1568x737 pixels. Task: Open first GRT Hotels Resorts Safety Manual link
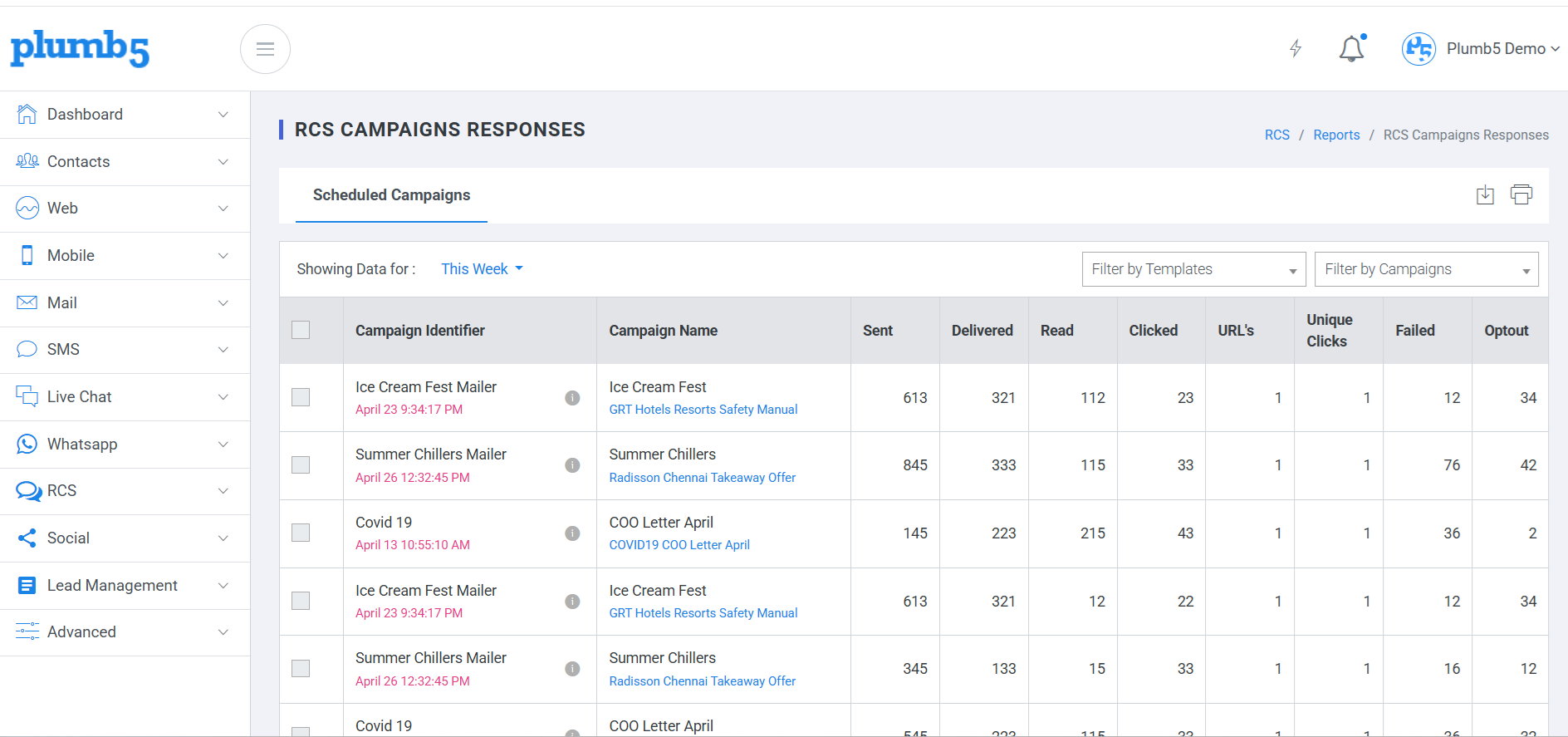coord(703,410)
